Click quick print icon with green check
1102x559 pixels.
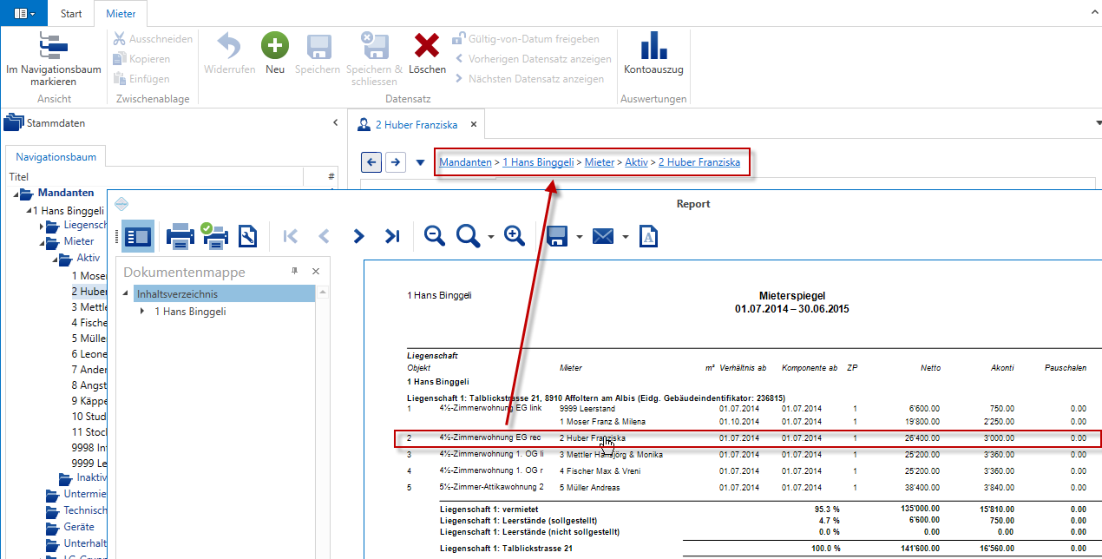click(x=215, y=236)
